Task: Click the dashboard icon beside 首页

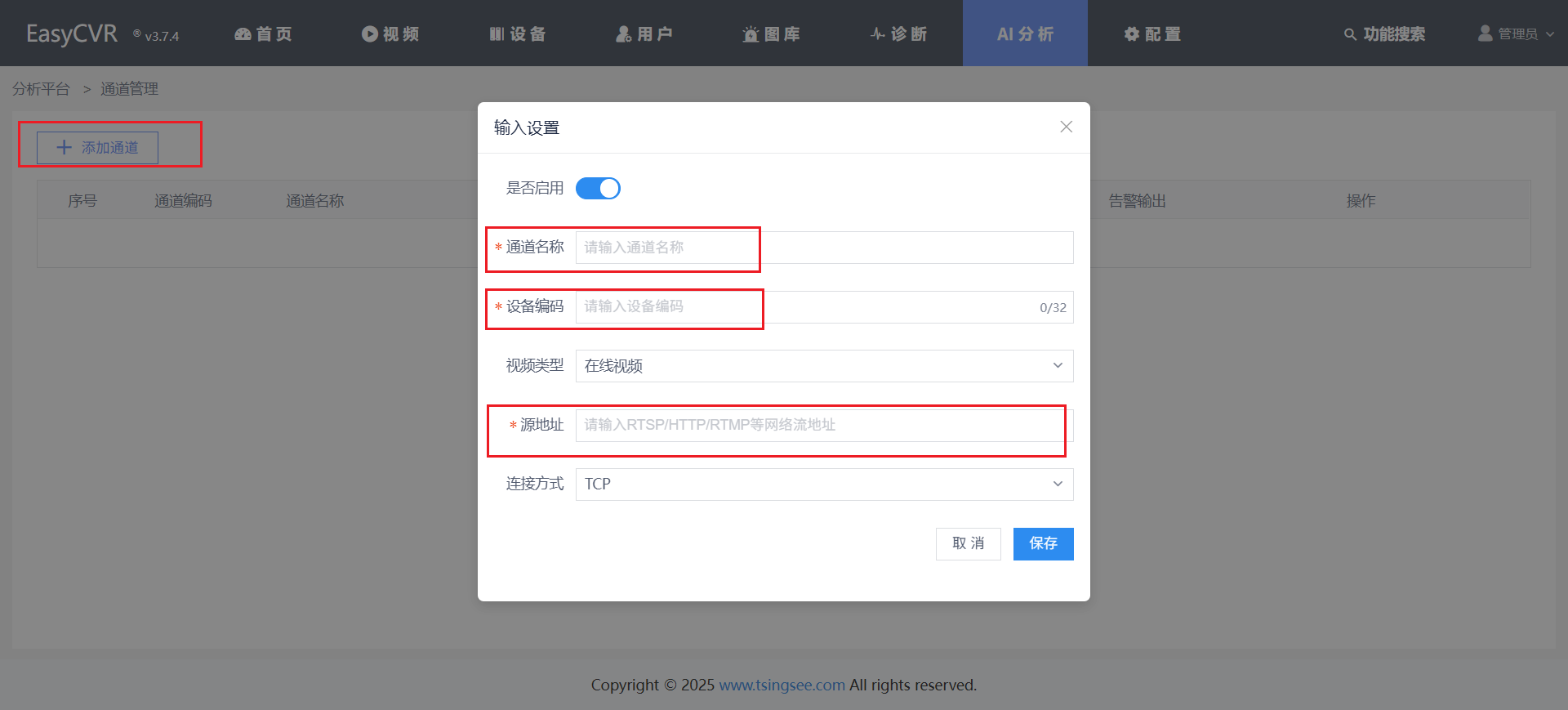Action: pyautogui.click(x=243, y=34)
